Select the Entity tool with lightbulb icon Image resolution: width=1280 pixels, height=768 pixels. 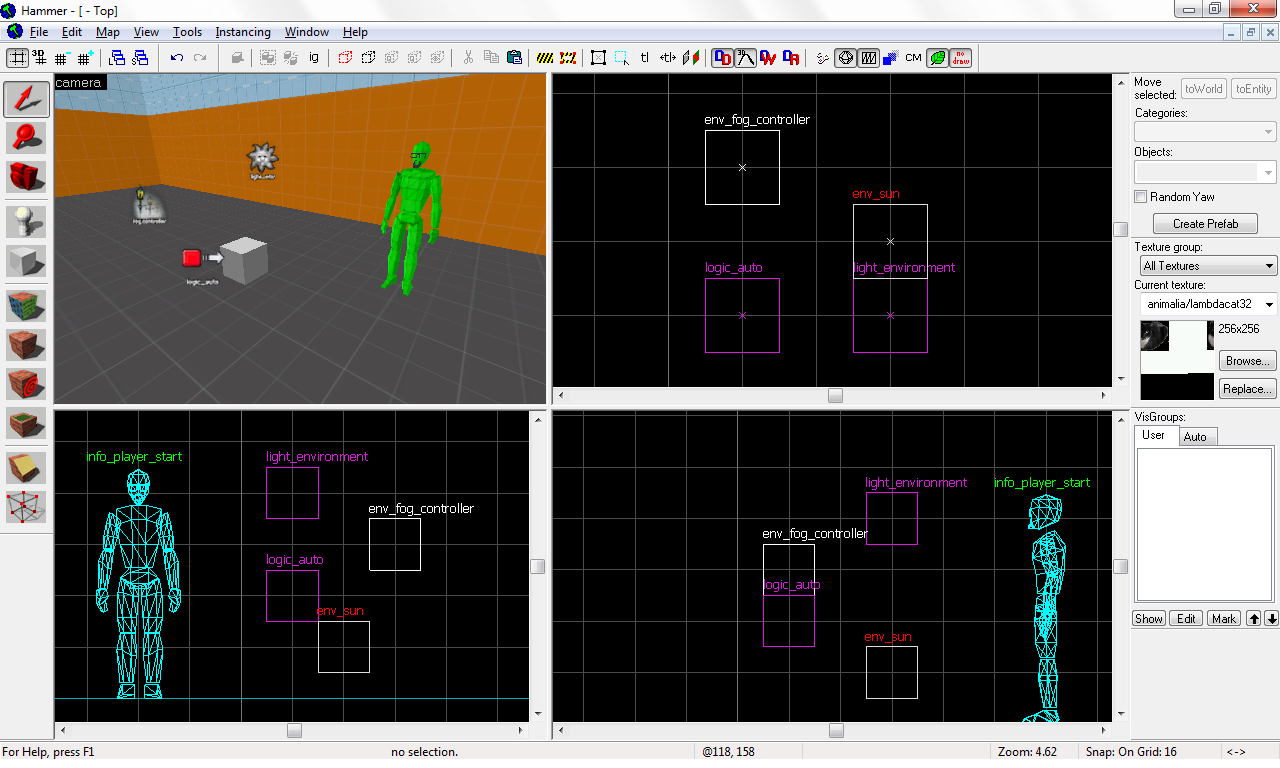(26, 221)
